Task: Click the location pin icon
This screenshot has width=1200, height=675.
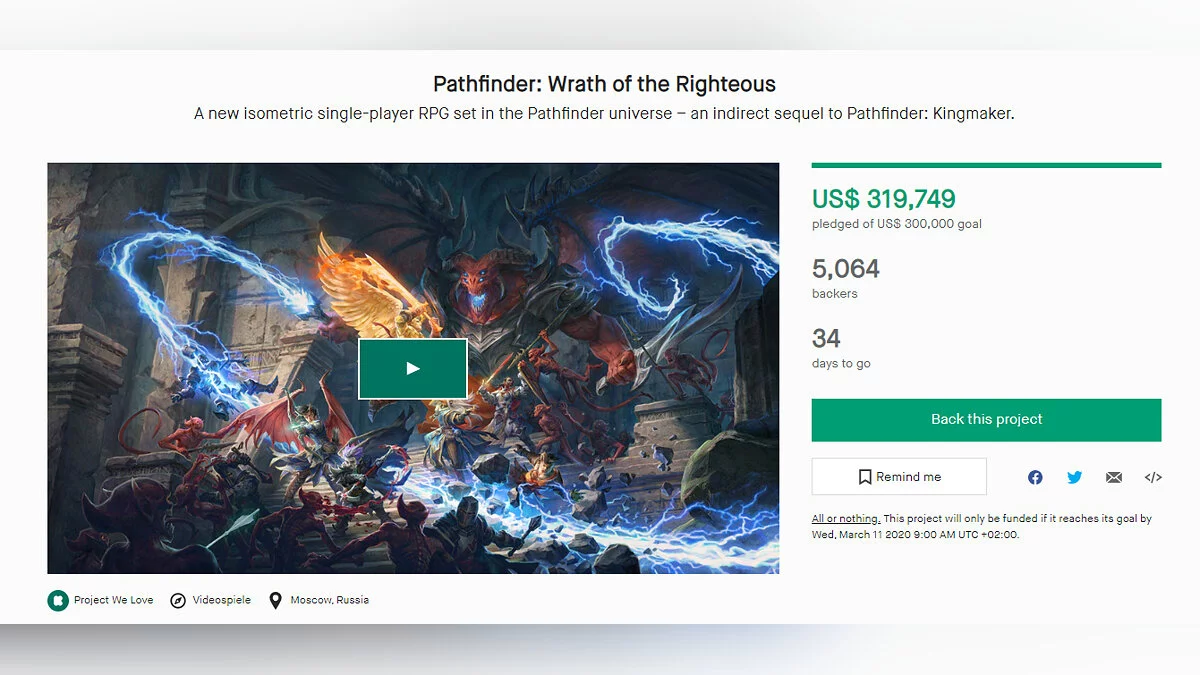Action: 275,600
